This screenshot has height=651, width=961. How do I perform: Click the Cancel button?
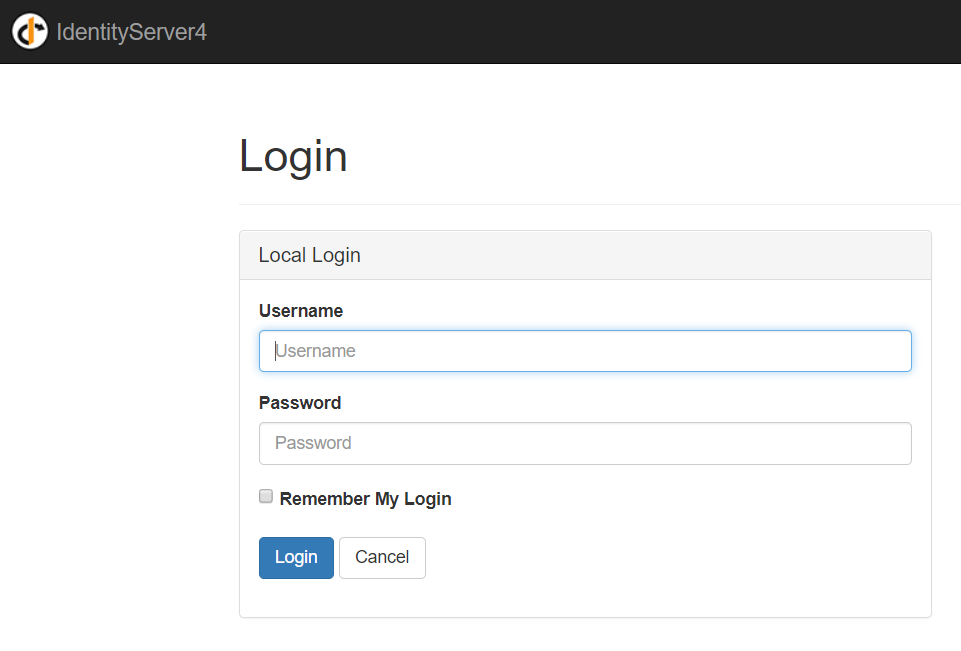click(x=382, y=558)
